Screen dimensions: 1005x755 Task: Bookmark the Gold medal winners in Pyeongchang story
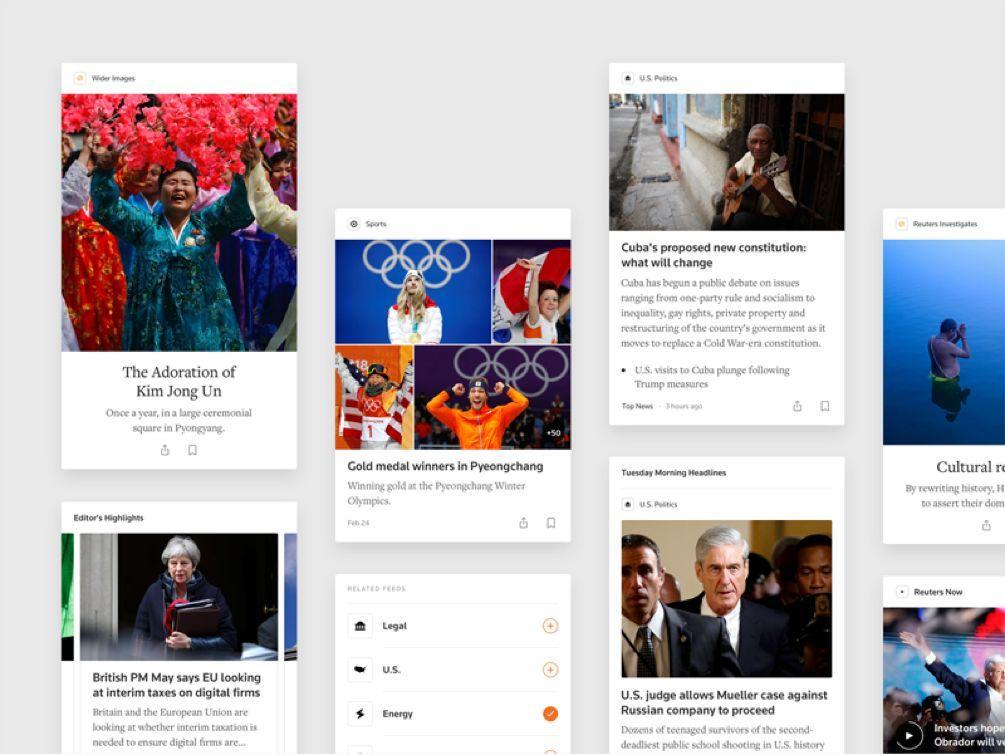point(551,523)
